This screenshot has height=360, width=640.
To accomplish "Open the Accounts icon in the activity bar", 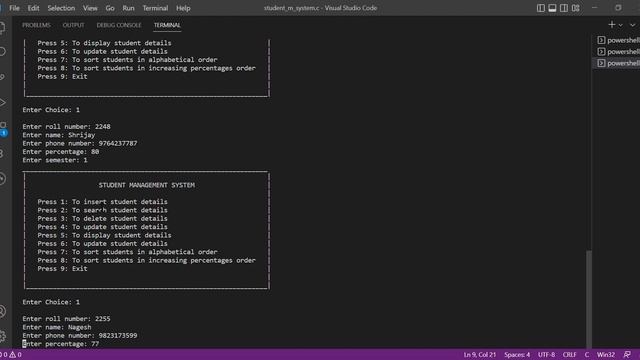I will click(x=2, y=311).
